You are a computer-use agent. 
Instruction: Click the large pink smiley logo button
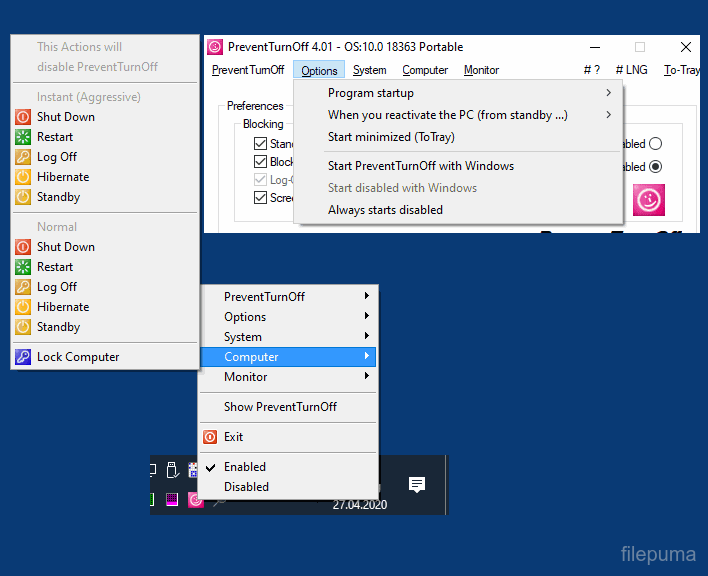650,200
